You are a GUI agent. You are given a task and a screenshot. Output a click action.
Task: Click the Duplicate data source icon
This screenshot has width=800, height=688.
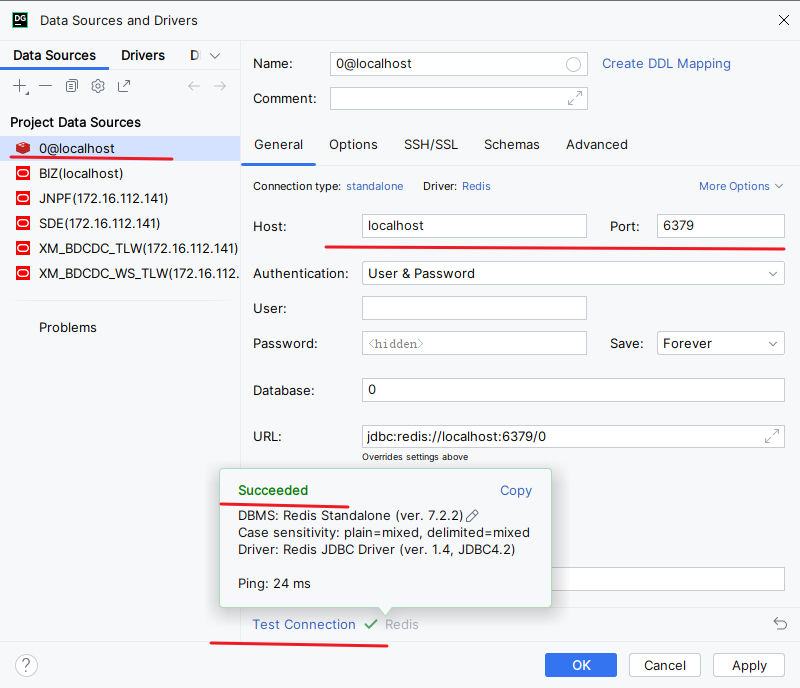72,86
